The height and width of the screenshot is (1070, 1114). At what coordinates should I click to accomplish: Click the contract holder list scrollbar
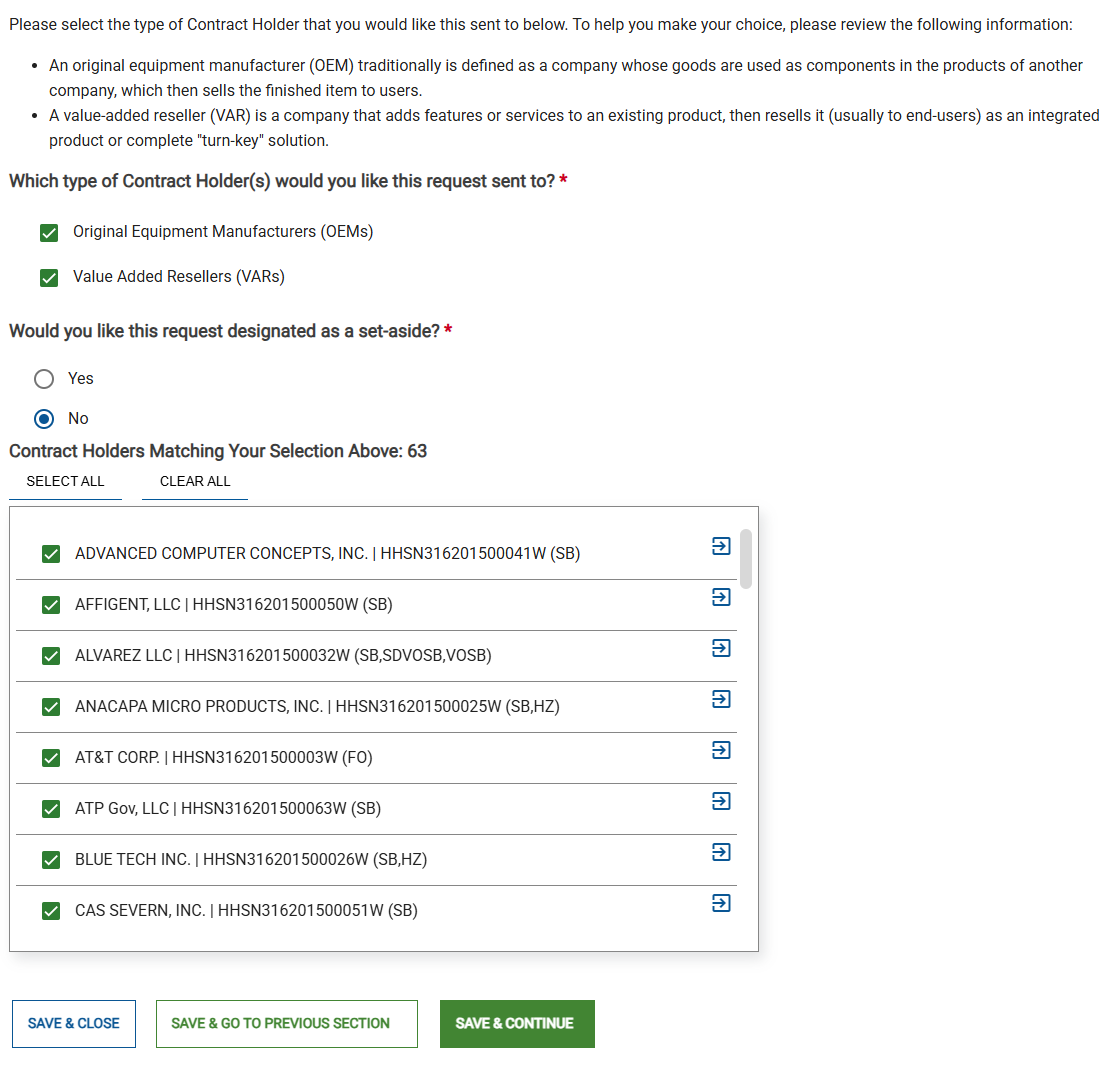[x=745, y=558]
